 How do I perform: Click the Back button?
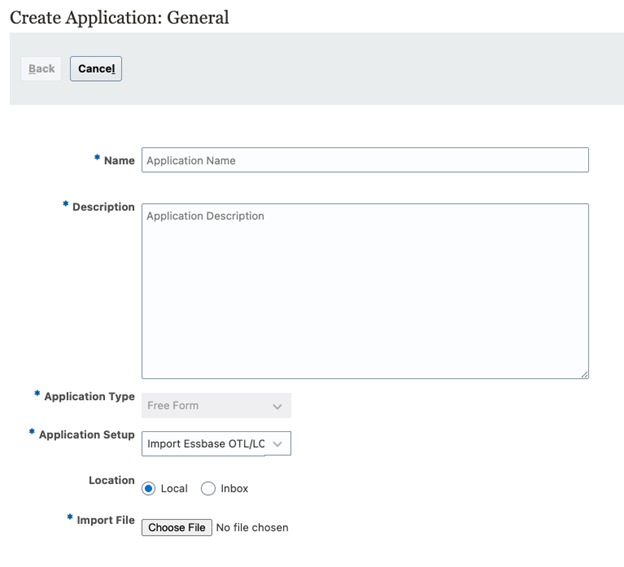point(42,69)
